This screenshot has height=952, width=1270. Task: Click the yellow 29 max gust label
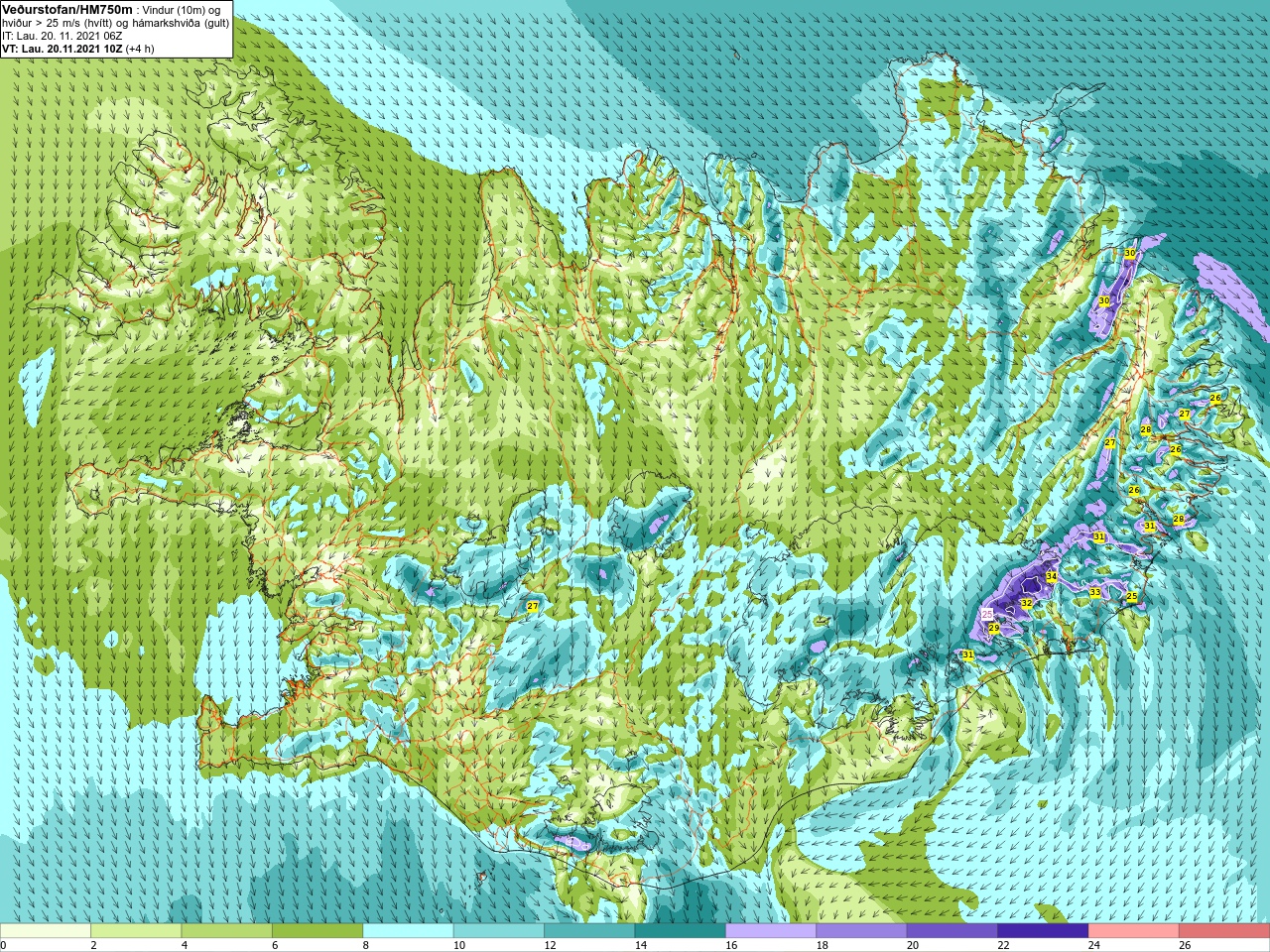(994, 628)
